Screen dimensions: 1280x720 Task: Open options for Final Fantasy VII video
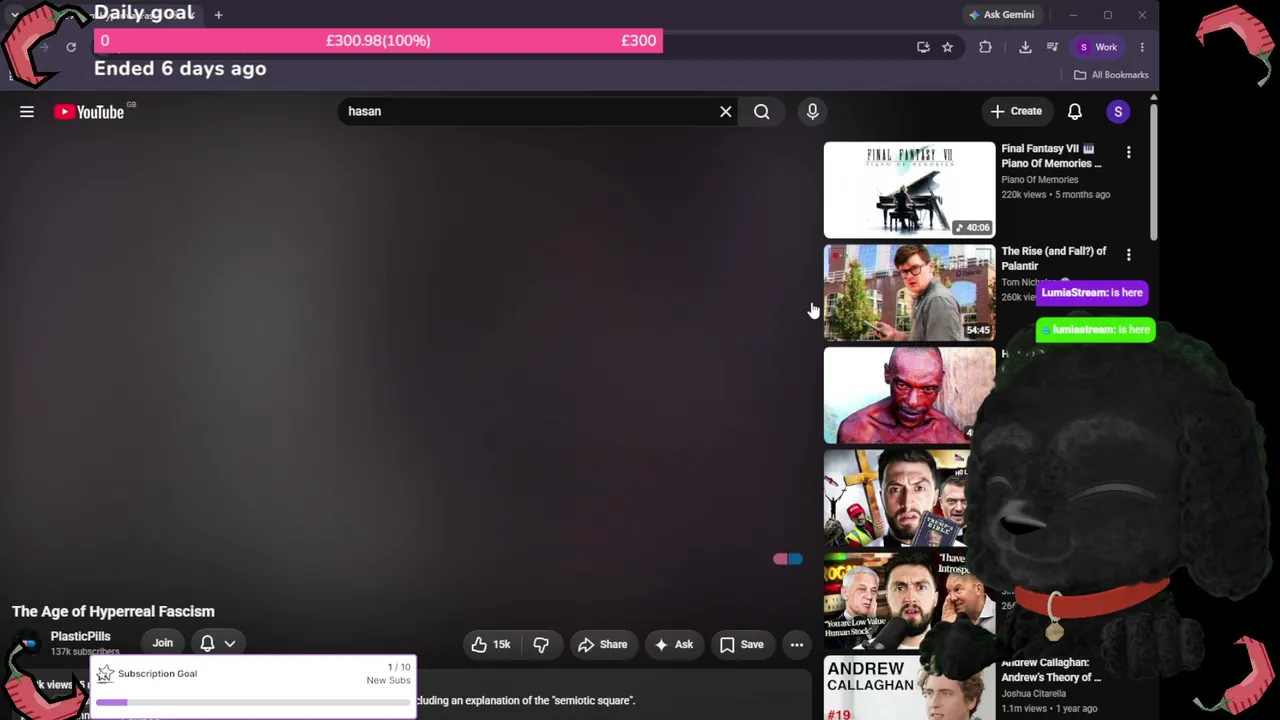coord(1129,152)
